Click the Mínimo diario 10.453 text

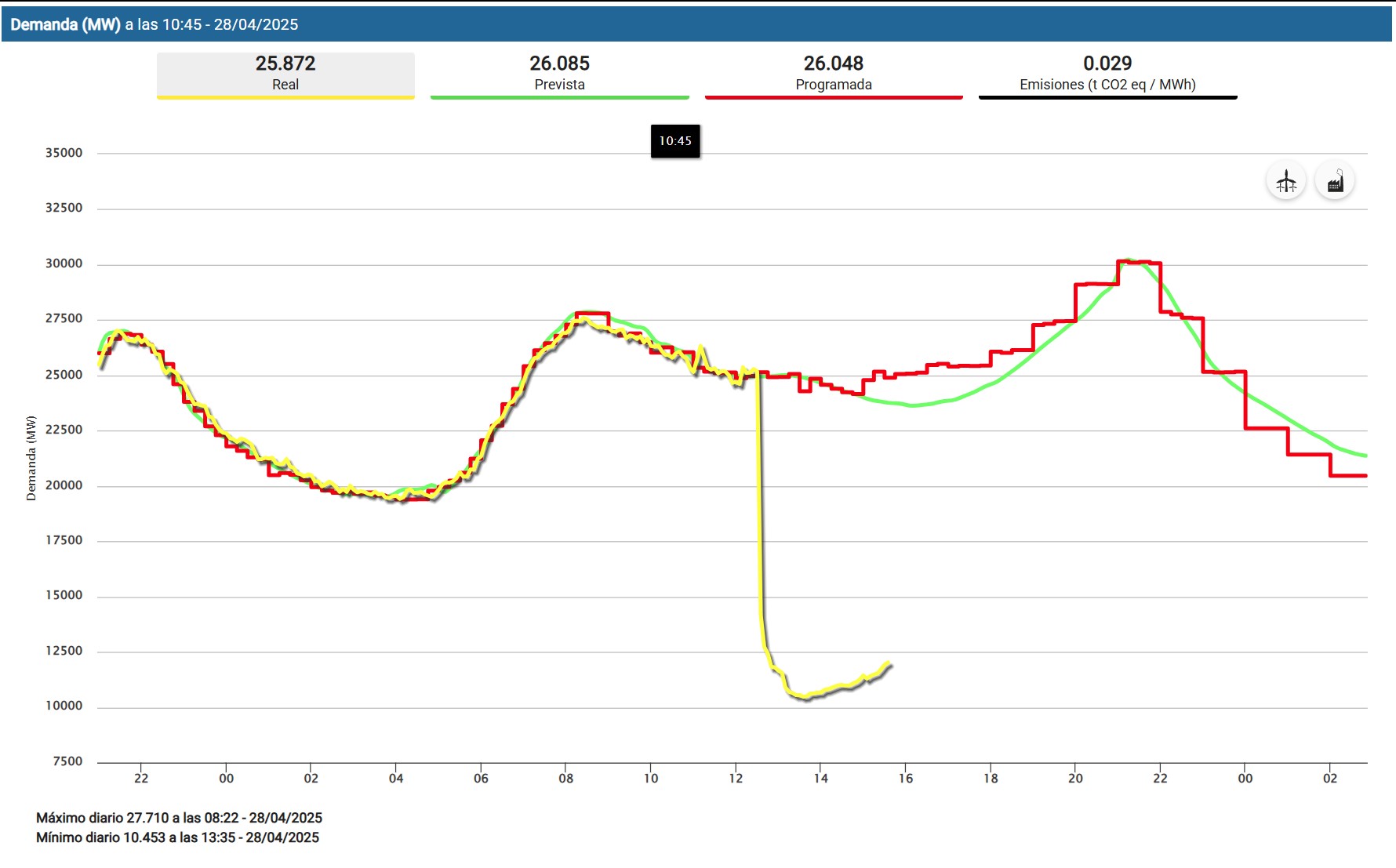(x=177, y=837)
